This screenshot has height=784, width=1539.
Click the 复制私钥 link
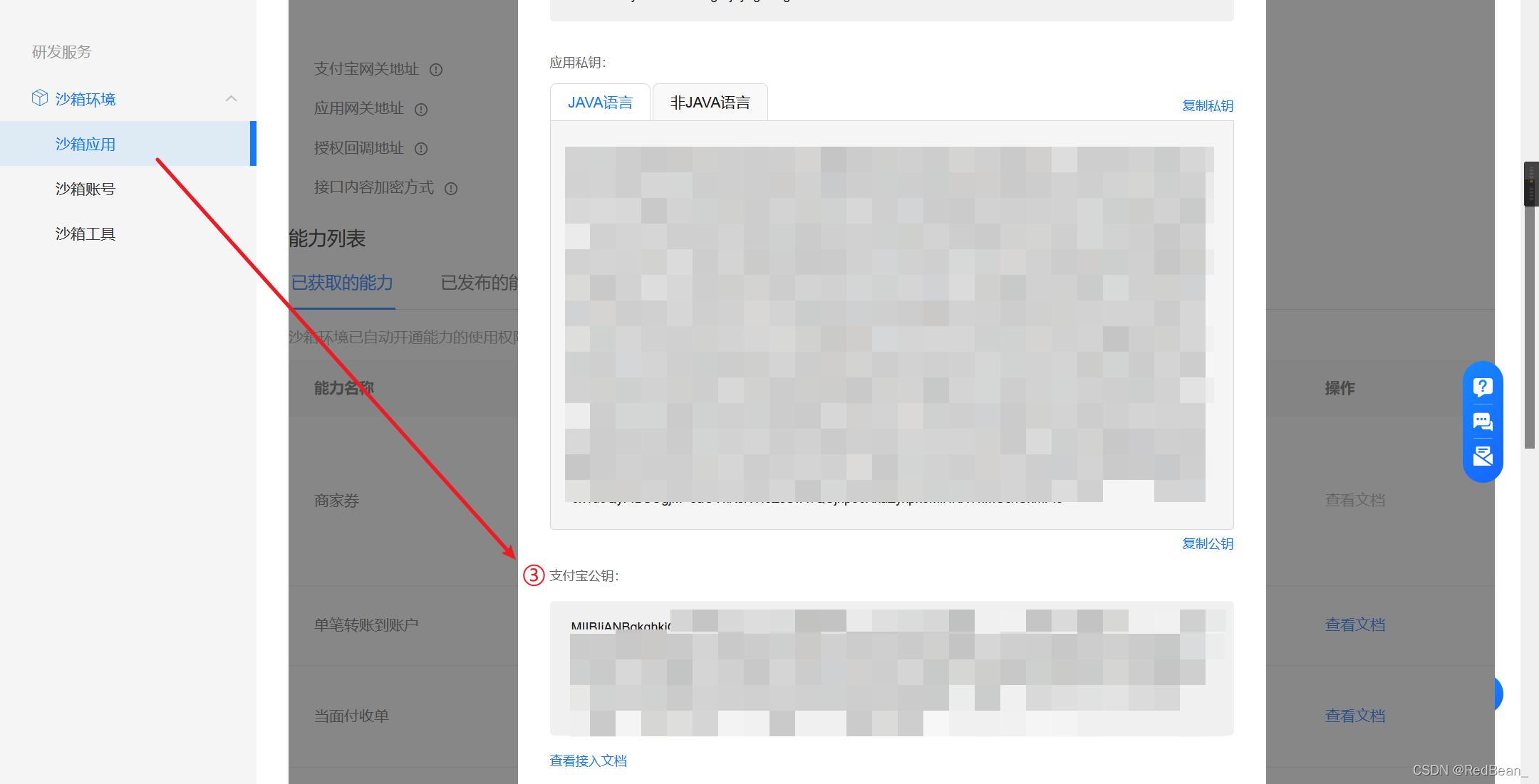click(1207, 105)
